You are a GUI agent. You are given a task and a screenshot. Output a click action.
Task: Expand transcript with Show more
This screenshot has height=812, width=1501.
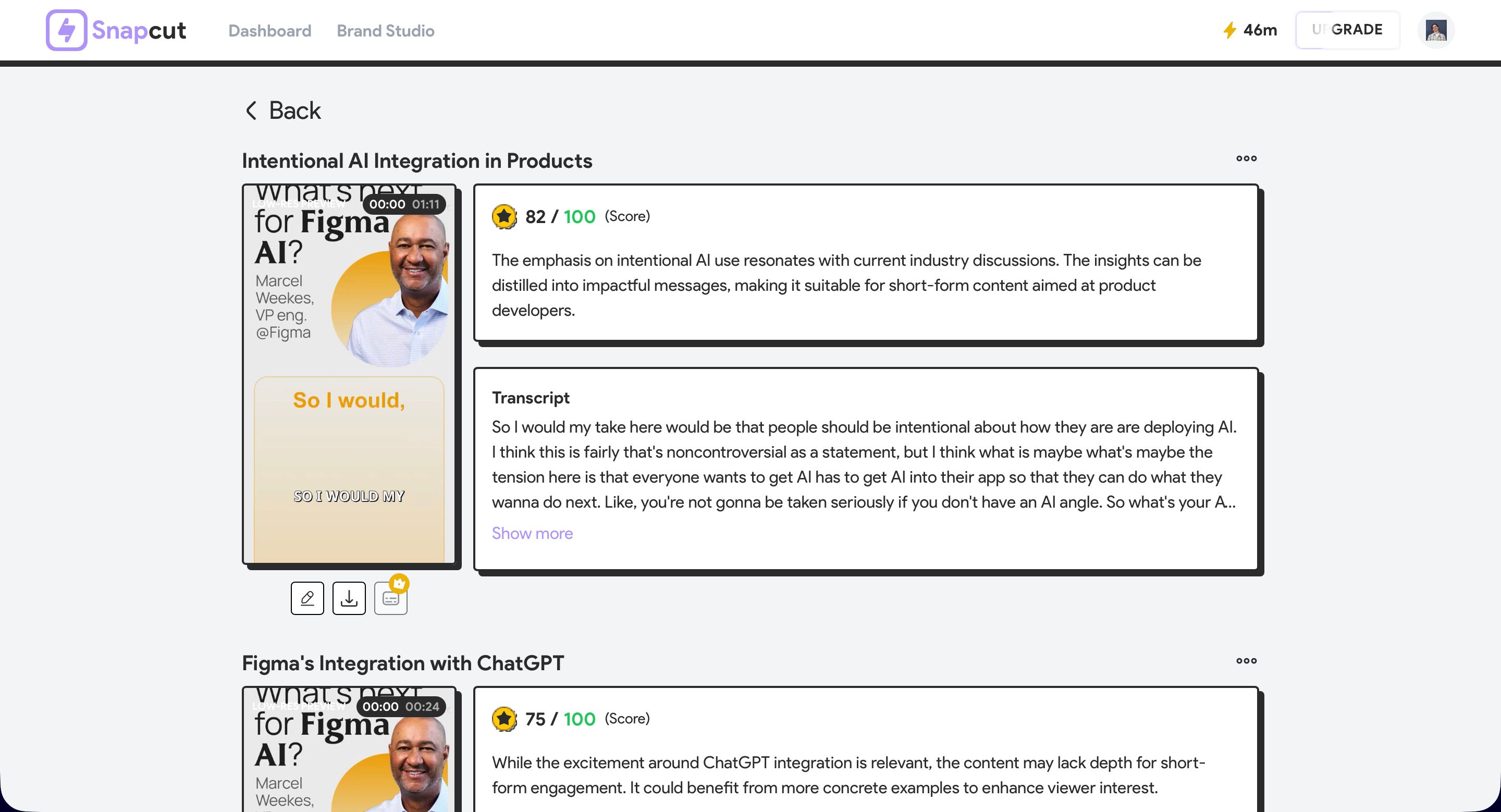tap(532, 533)
